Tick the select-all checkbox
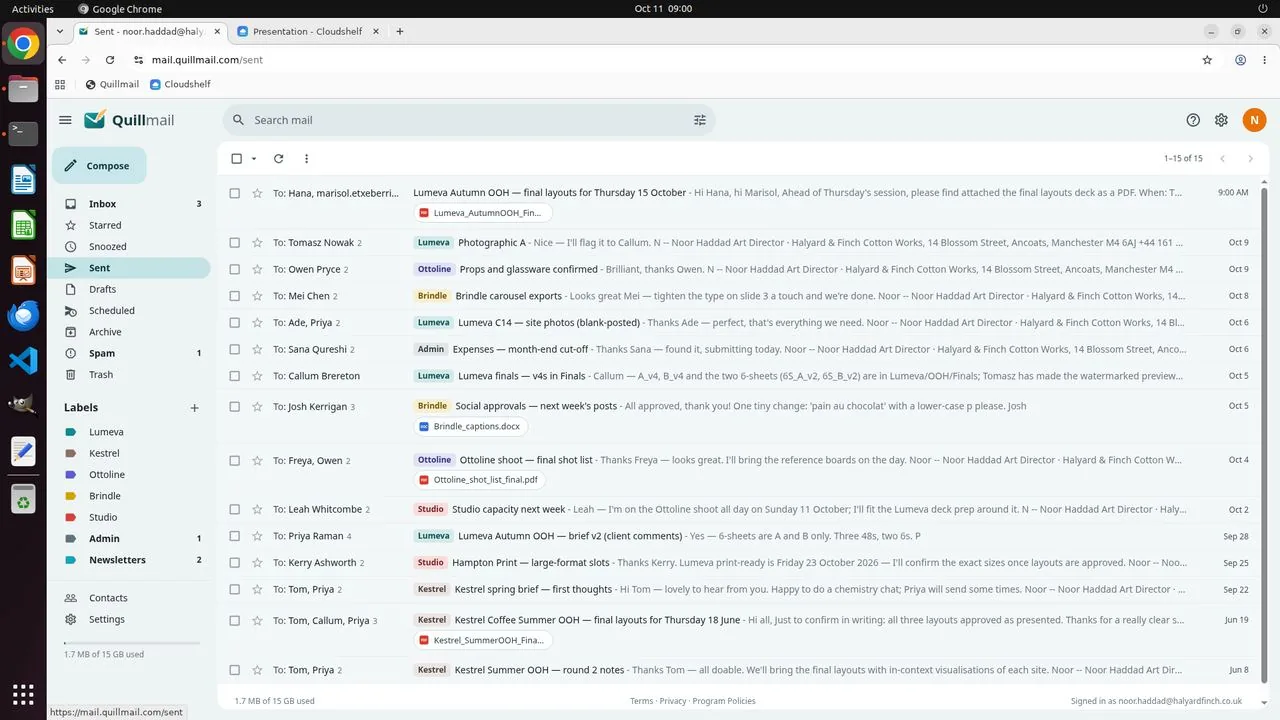1280x720 pixels. click(x=236, y=159)
